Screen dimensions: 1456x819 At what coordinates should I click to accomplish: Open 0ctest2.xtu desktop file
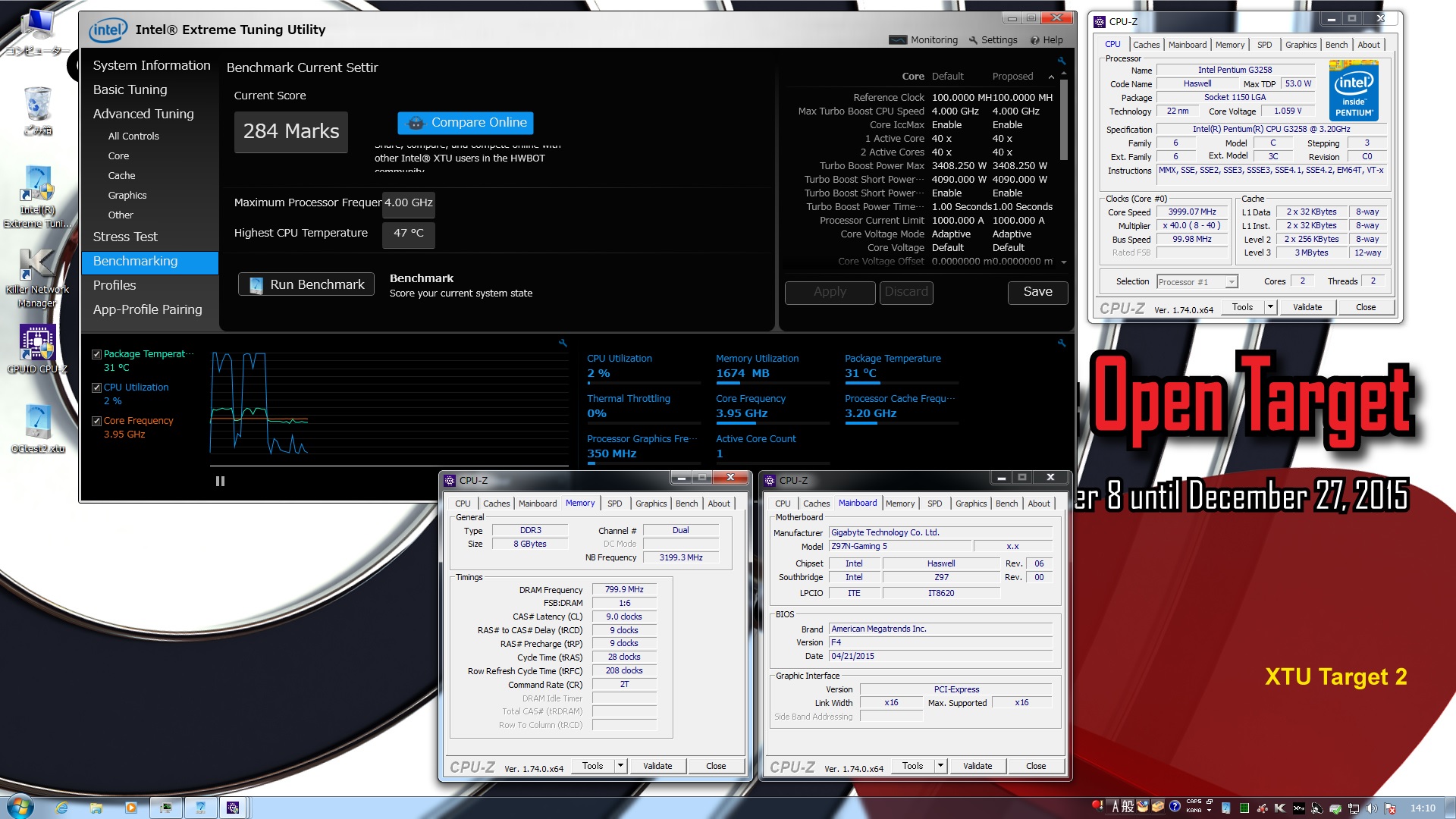(x=38, y=429)
